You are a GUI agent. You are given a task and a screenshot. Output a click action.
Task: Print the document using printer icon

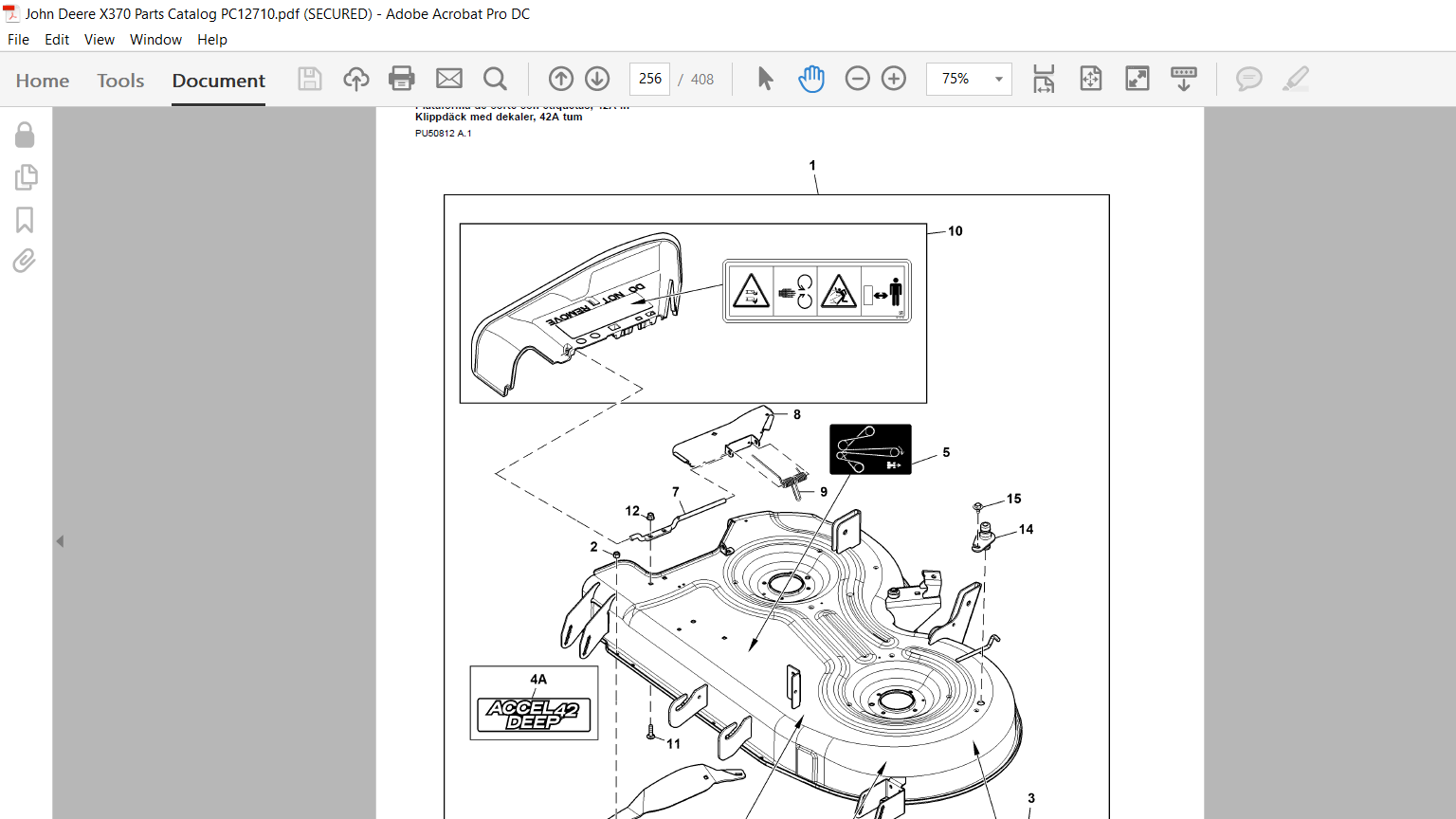(x=402, y=79)
